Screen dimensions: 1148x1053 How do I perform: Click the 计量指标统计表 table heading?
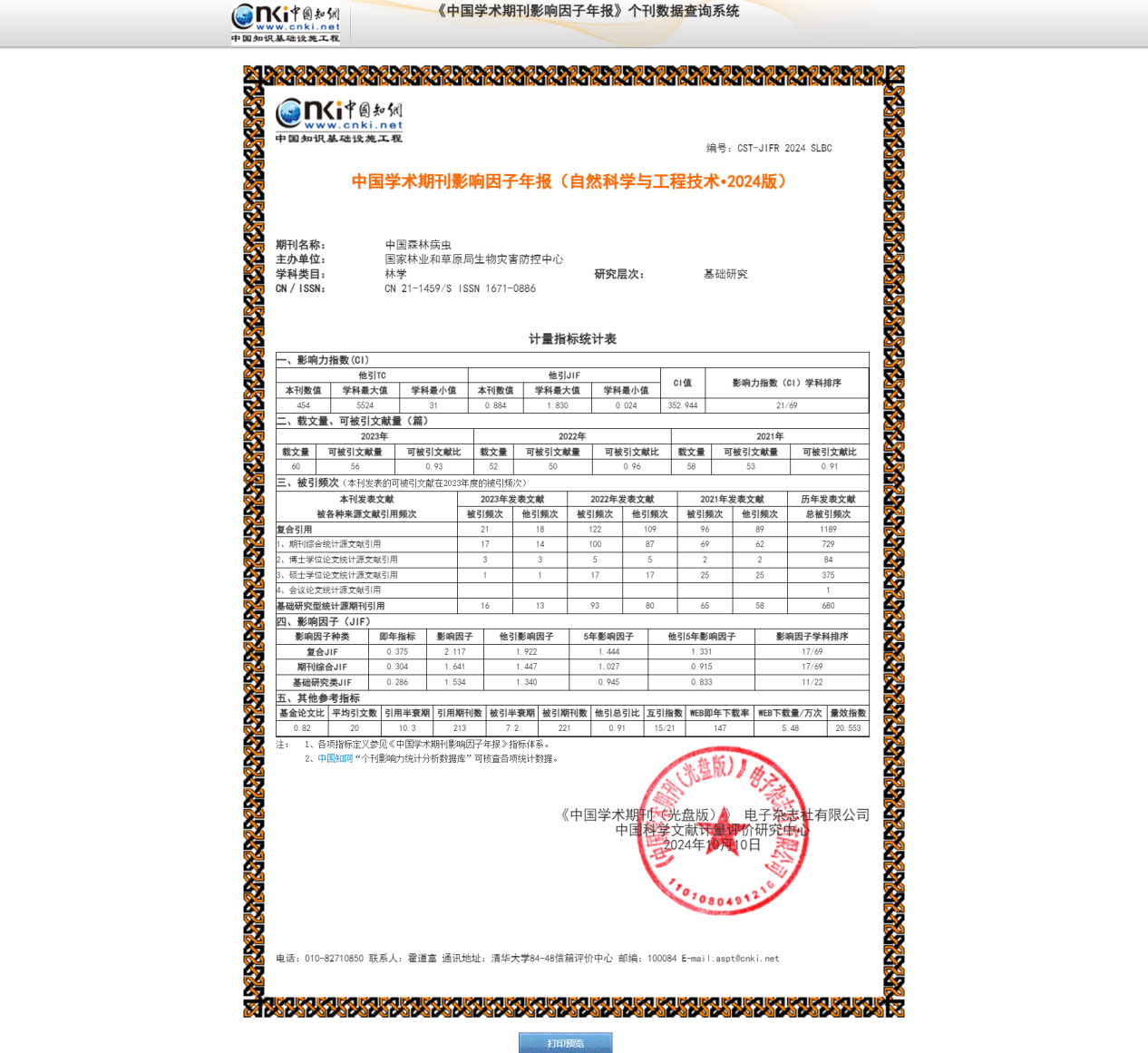click(572, 339)
